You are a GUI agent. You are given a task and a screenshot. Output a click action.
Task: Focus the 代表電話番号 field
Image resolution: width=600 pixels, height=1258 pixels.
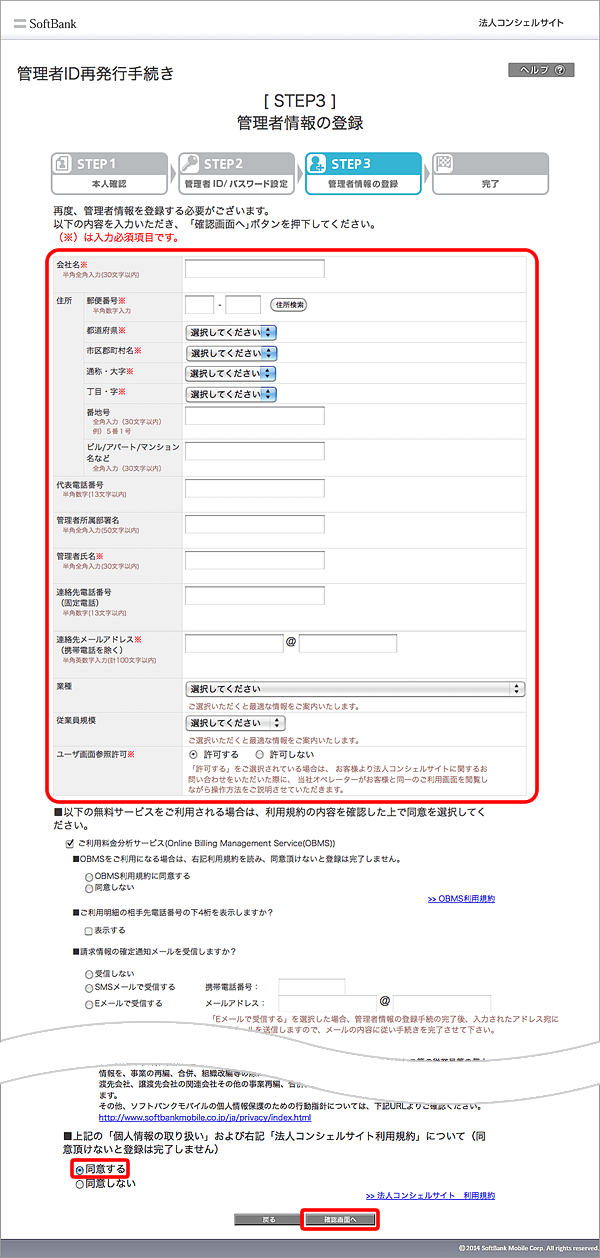click(255, 488)
